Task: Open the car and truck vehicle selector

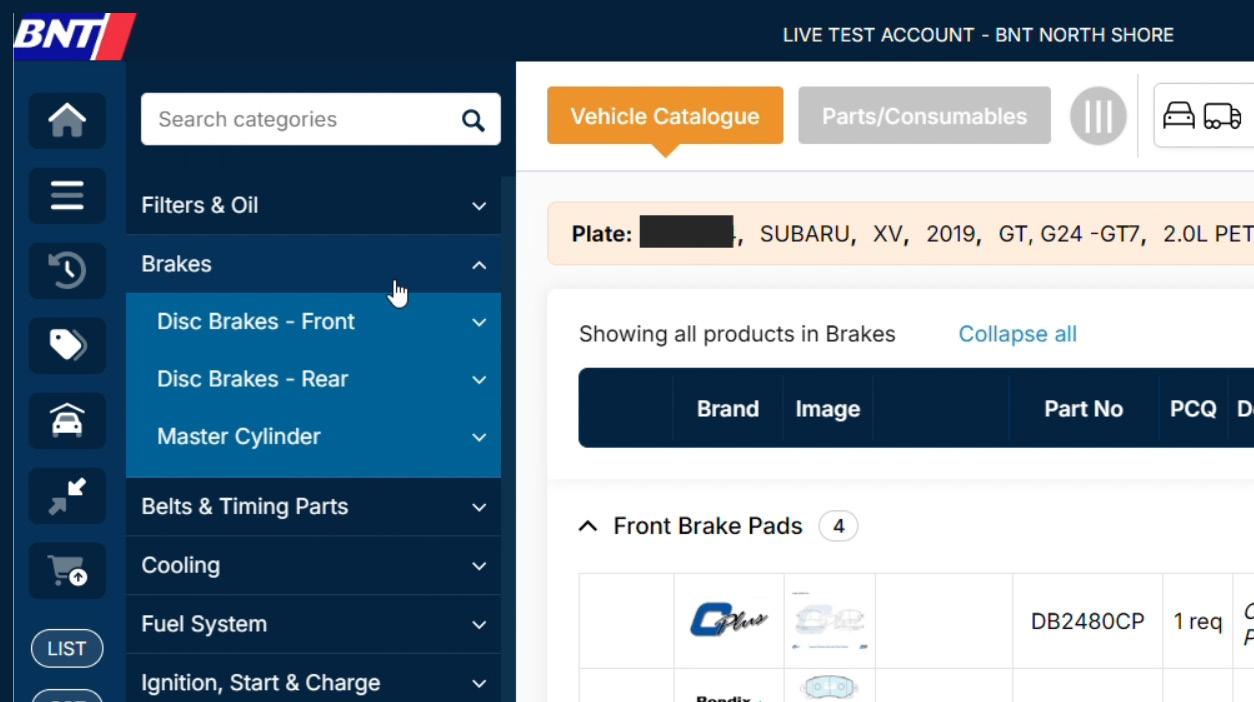Action: coord(1202,116)
